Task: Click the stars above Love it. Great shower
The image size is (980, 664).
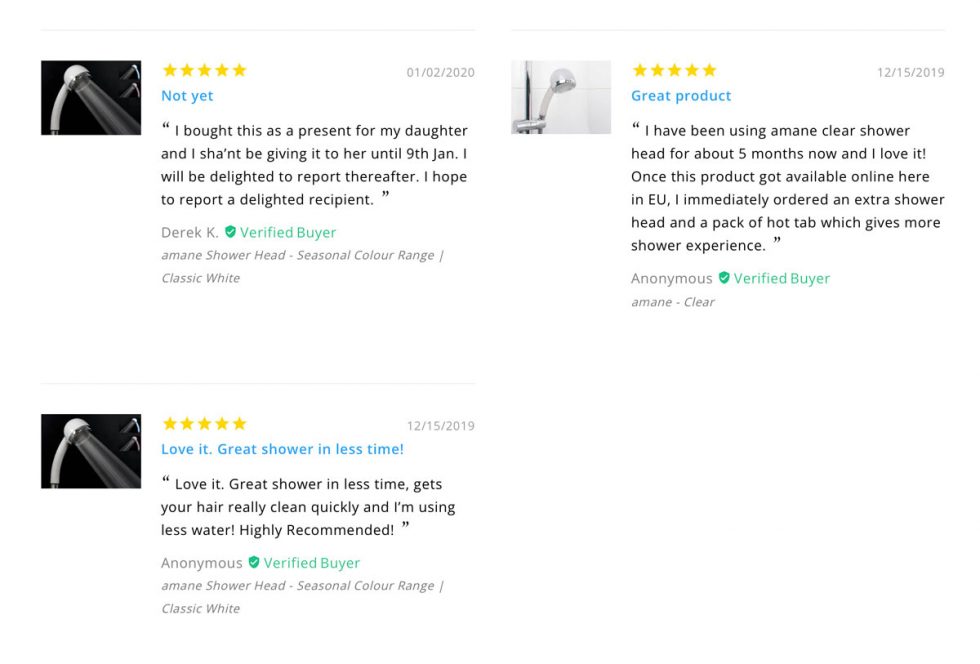Action: (x=204, y=424)
